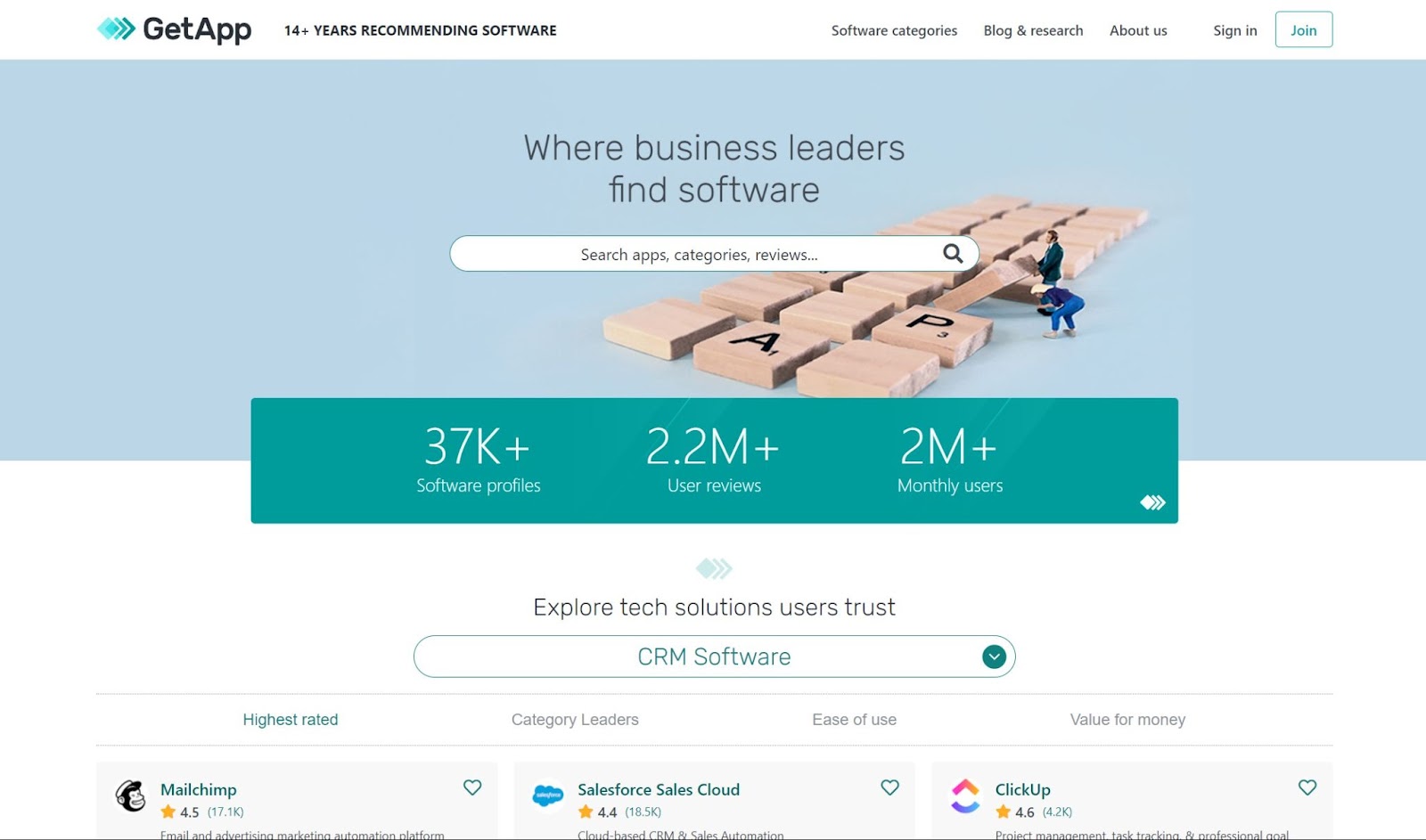
Task: Click Salesforce 4.4 star rating
Action: coord(597,812)
